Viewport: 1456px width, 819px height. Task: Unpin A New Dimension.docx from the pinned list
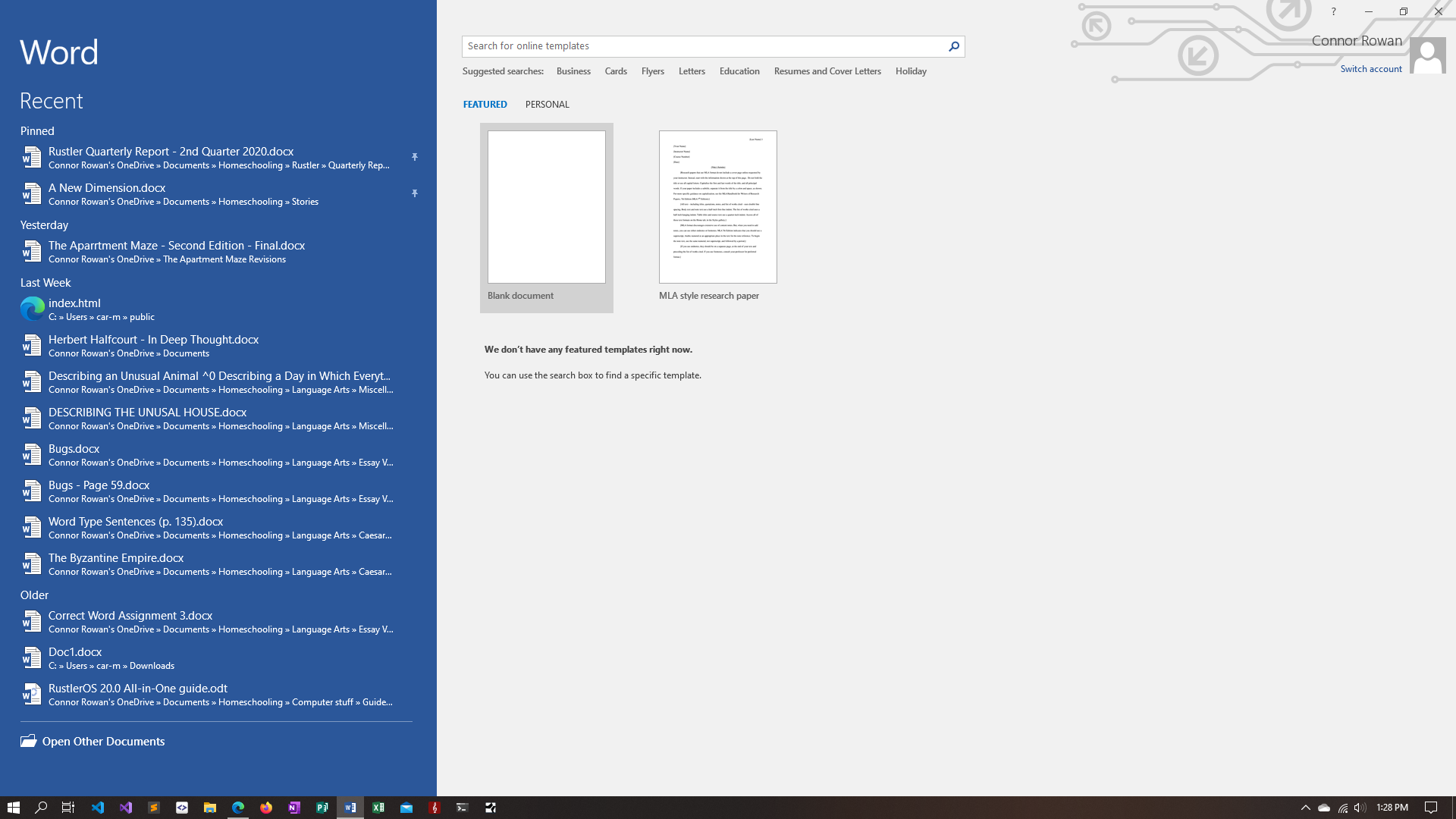415,193
